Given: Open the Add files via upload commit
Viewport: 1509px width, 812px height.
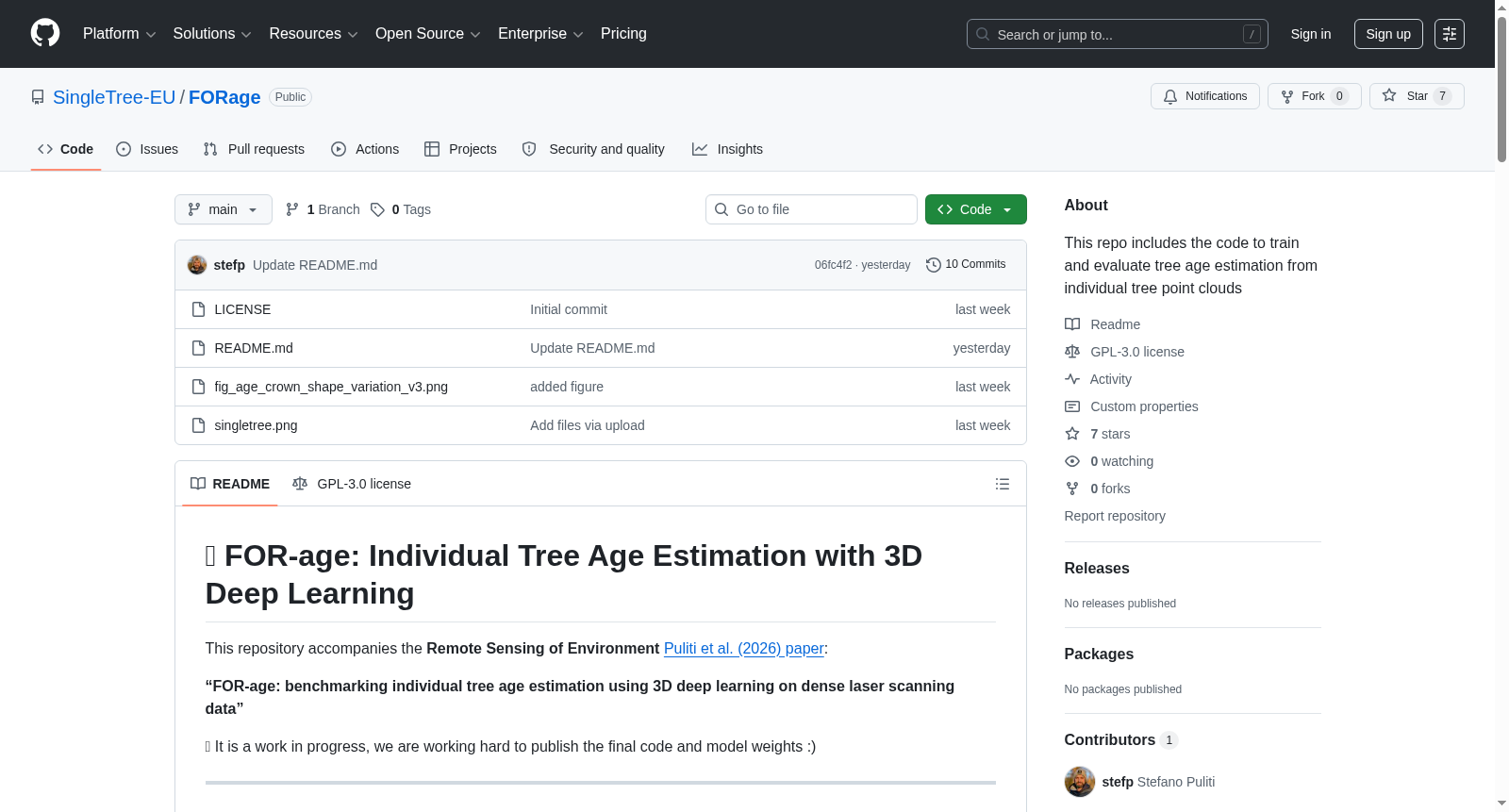Looking at the screenshot, I should (x=588, y=425).
